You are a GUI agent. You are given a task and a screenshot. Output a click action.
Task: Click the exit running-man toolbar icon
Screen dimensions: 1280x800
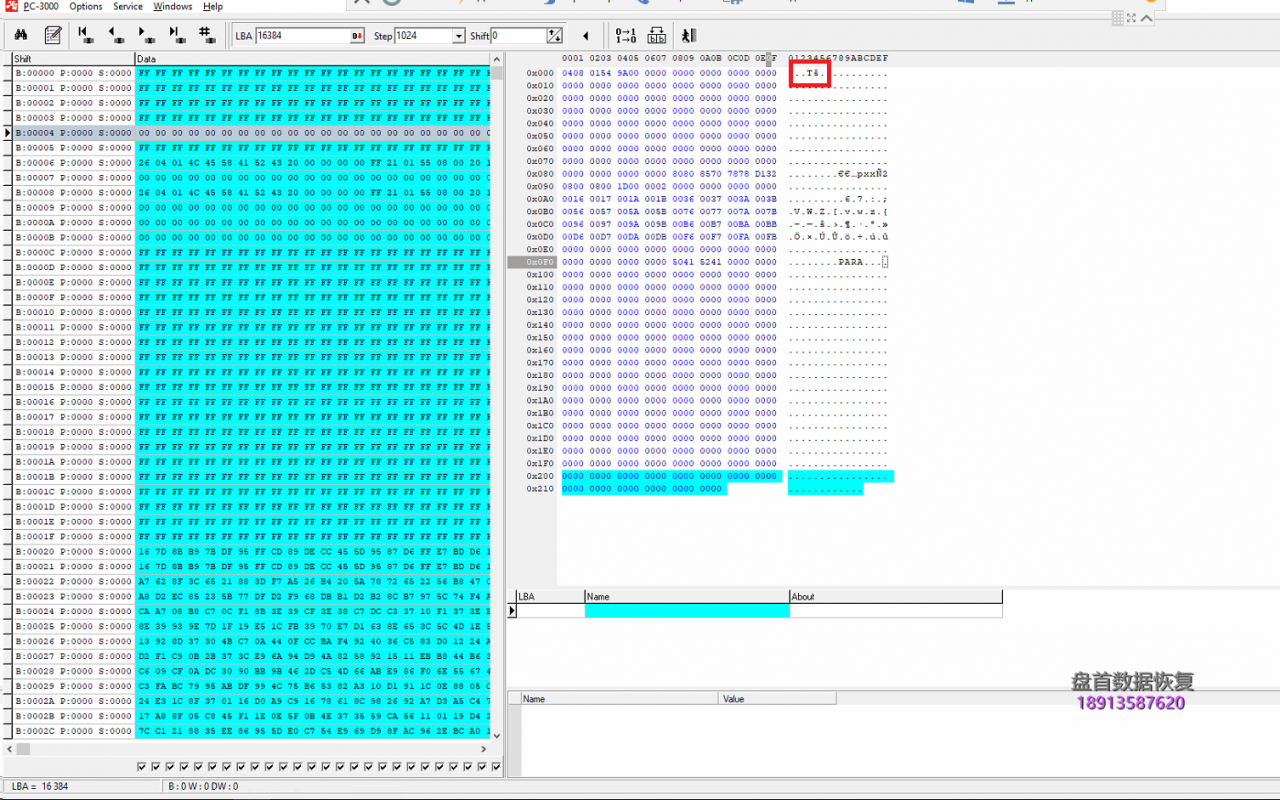point(688,36)
